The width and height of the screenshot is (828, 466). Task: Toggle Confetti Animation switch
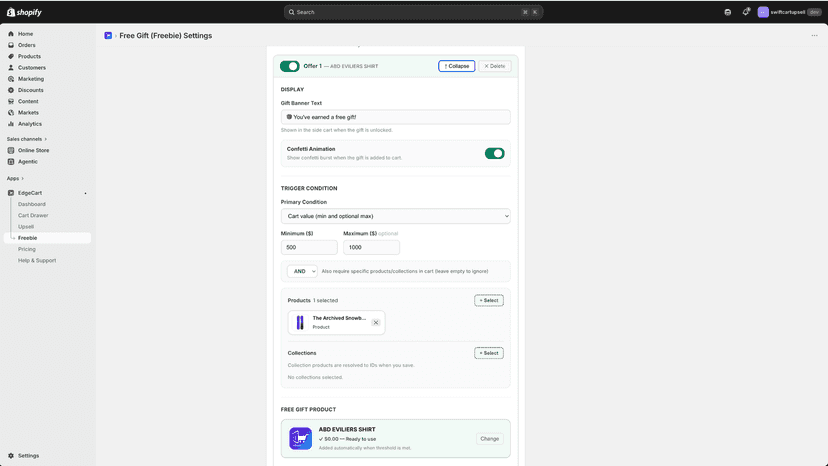click(494, 153)
